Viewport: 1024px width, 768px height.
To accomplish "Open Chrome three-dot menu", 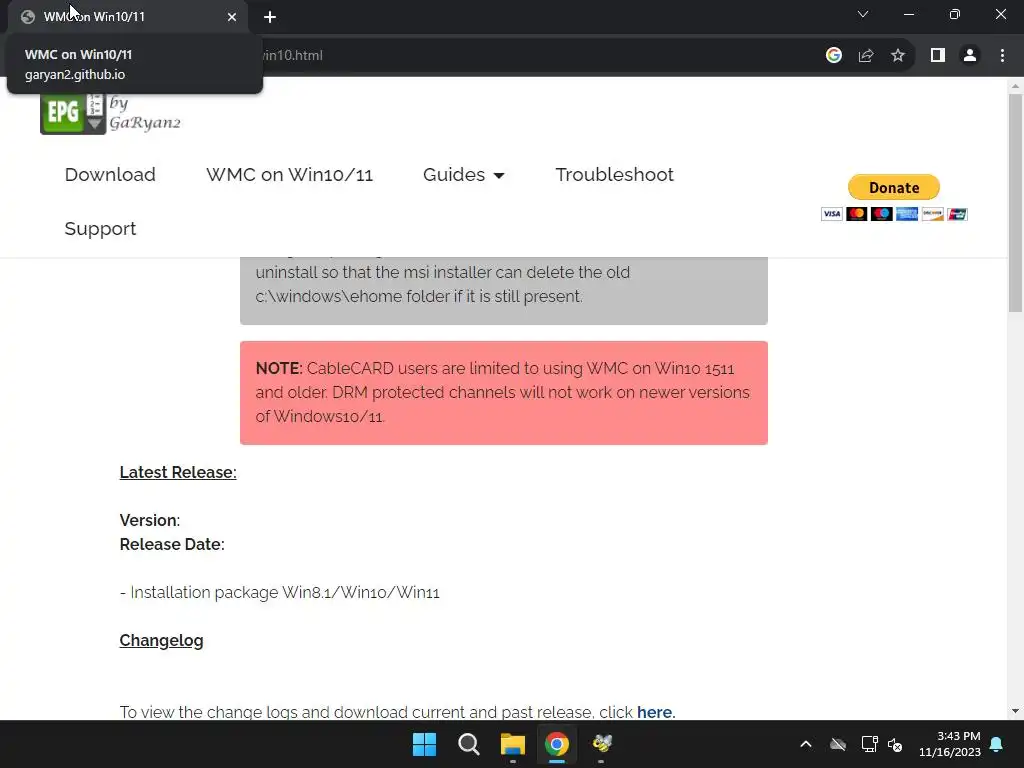I will point(1002,56).
